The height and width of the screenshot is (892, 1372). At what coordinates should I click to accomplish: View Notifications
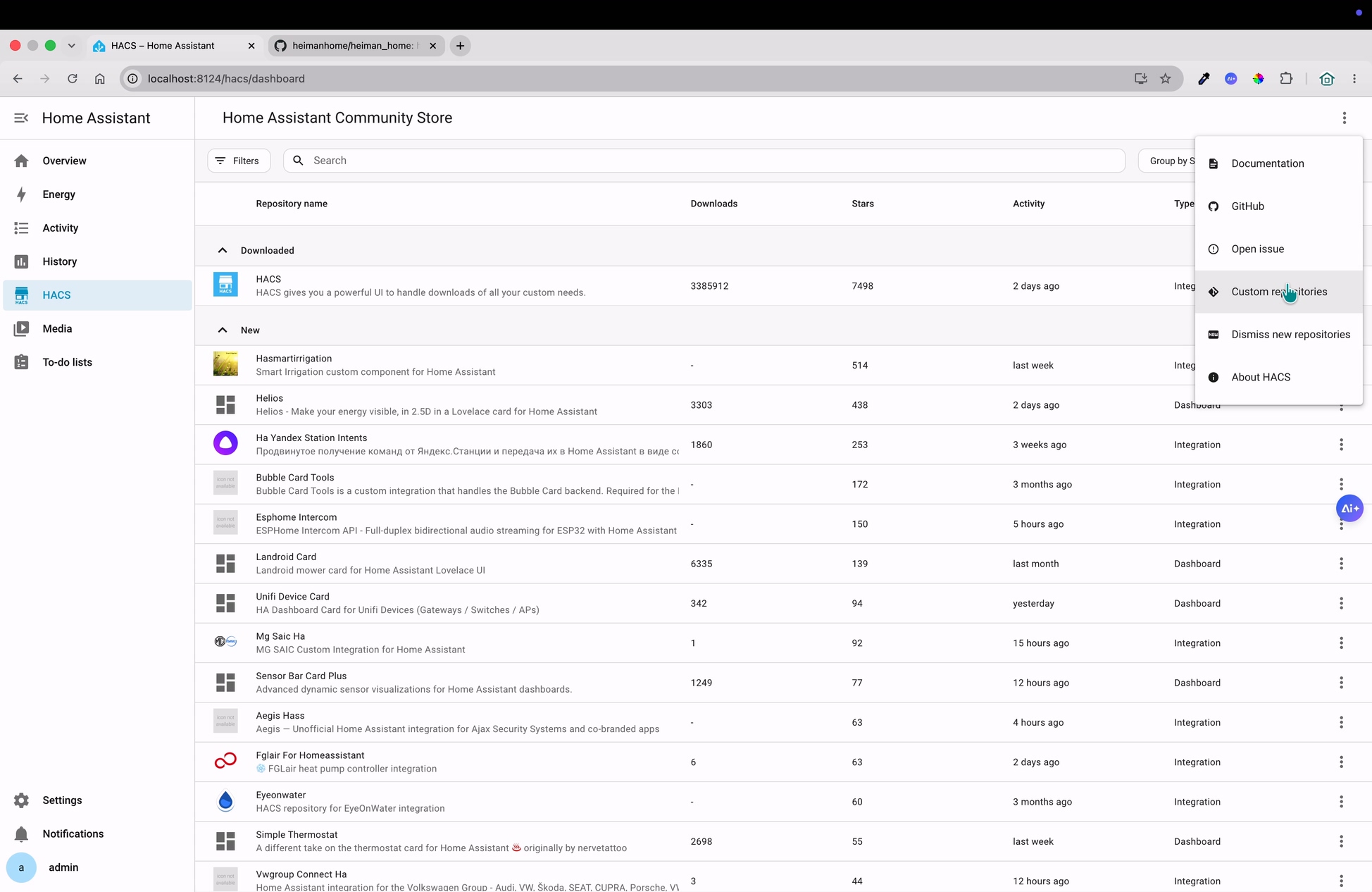pyautogui.click(x=98, y=834)
